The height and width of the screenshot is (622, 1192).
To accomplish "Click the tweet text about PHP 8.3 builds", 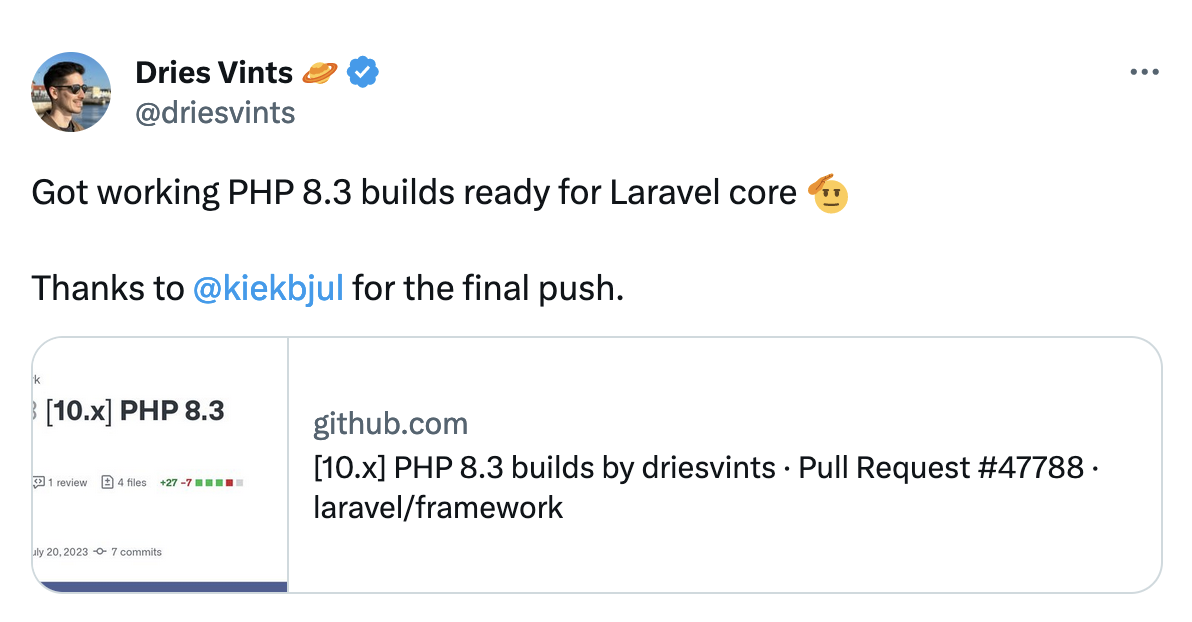I will [414, 192].
